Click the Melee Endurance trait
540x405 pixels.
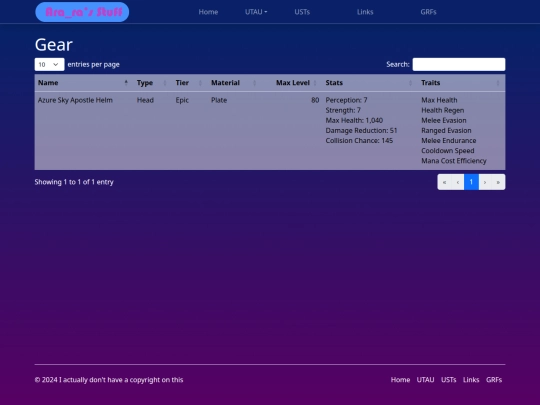(x=448, y=141)
